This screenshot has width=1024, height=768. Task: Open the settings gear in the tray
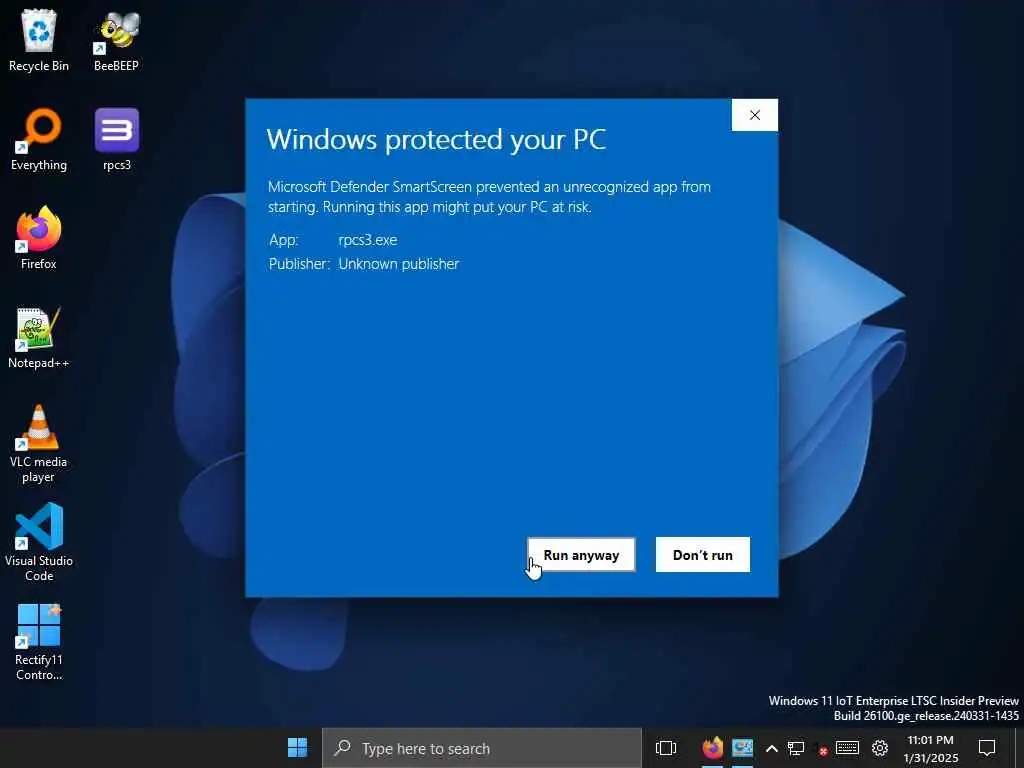pyautogui.click(x=880, y=748)
